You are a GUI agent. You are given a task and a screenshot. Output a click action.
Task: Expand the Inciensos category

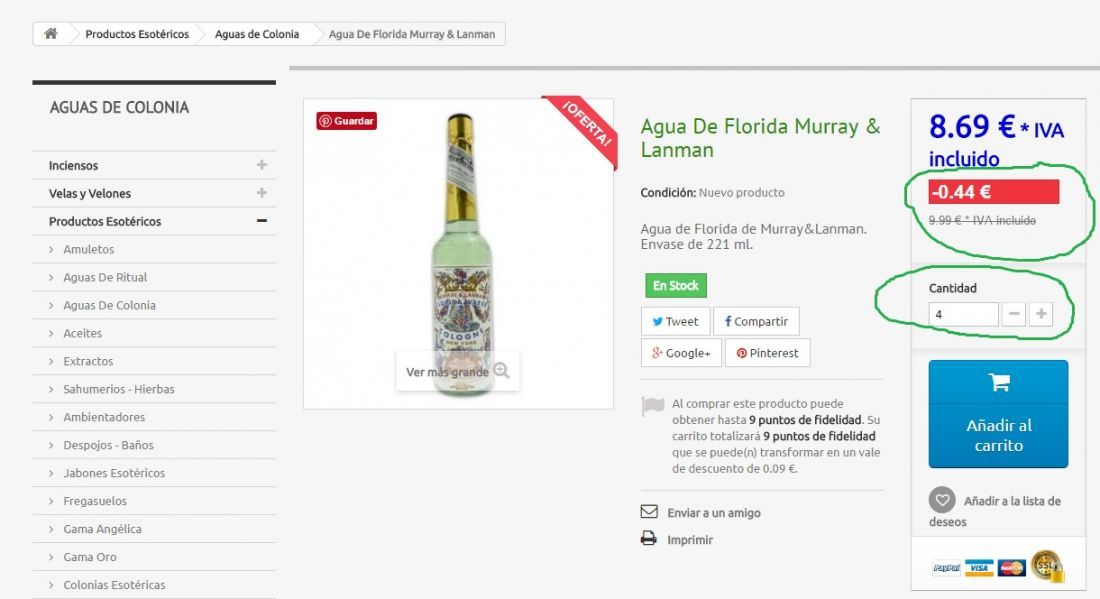click(x=262, y=165)
